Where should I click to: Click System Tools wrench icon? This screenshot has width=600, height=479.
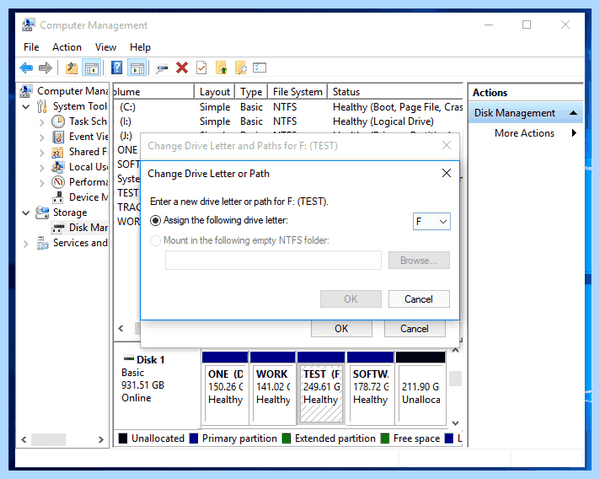(42, 106)
